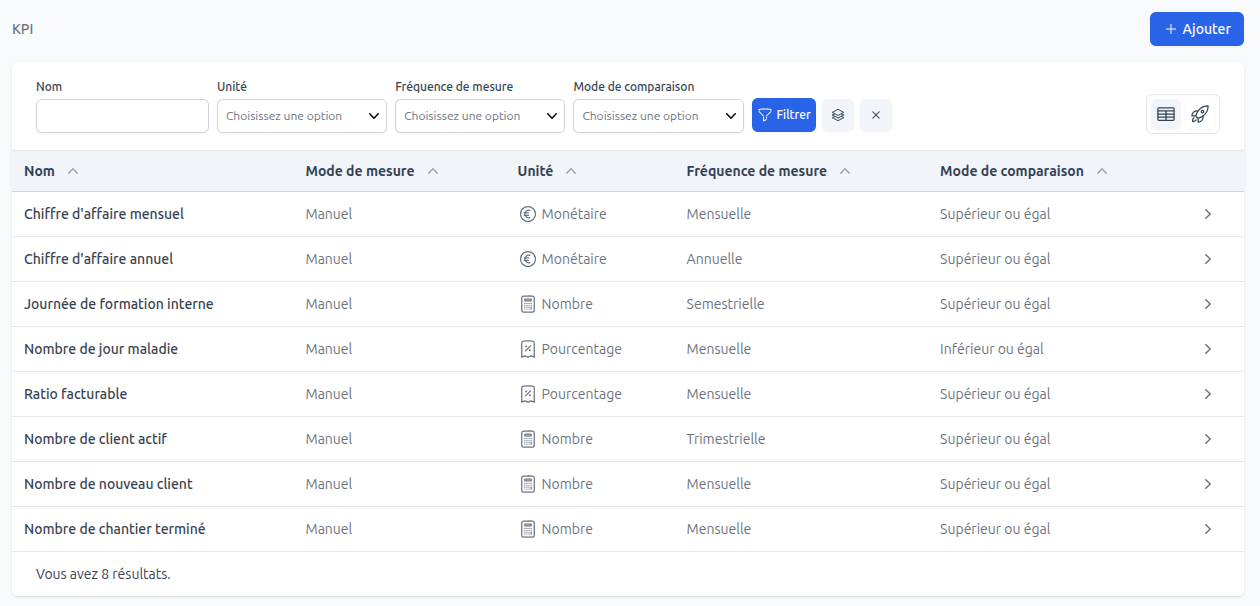Apply filters with the Filtrer button
1260x606 pixels.
click(x=784, y=115)
